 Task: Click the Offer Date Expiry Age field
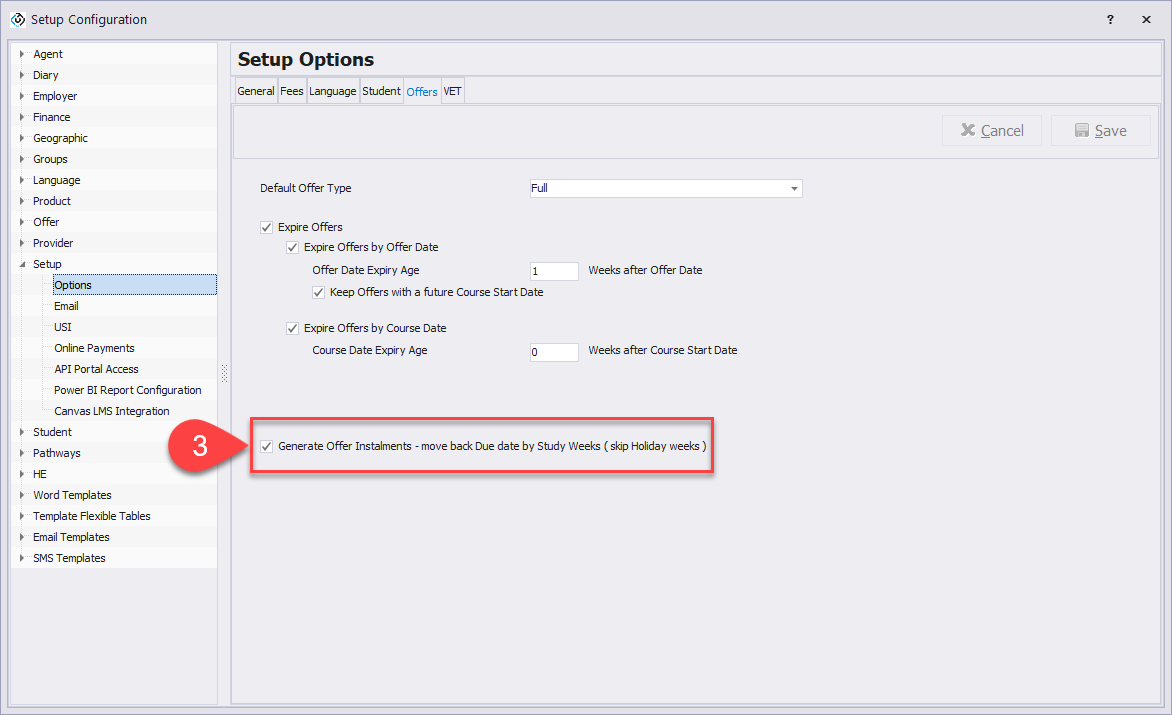tap(554, 271)
